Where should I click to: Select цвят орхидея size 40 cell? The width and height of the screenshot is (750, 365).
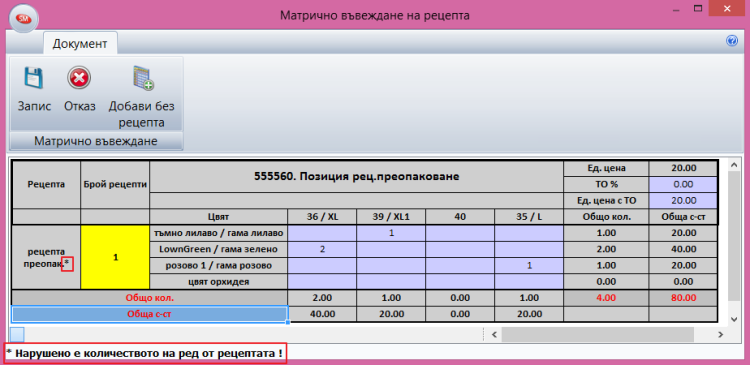coord(460,282)
